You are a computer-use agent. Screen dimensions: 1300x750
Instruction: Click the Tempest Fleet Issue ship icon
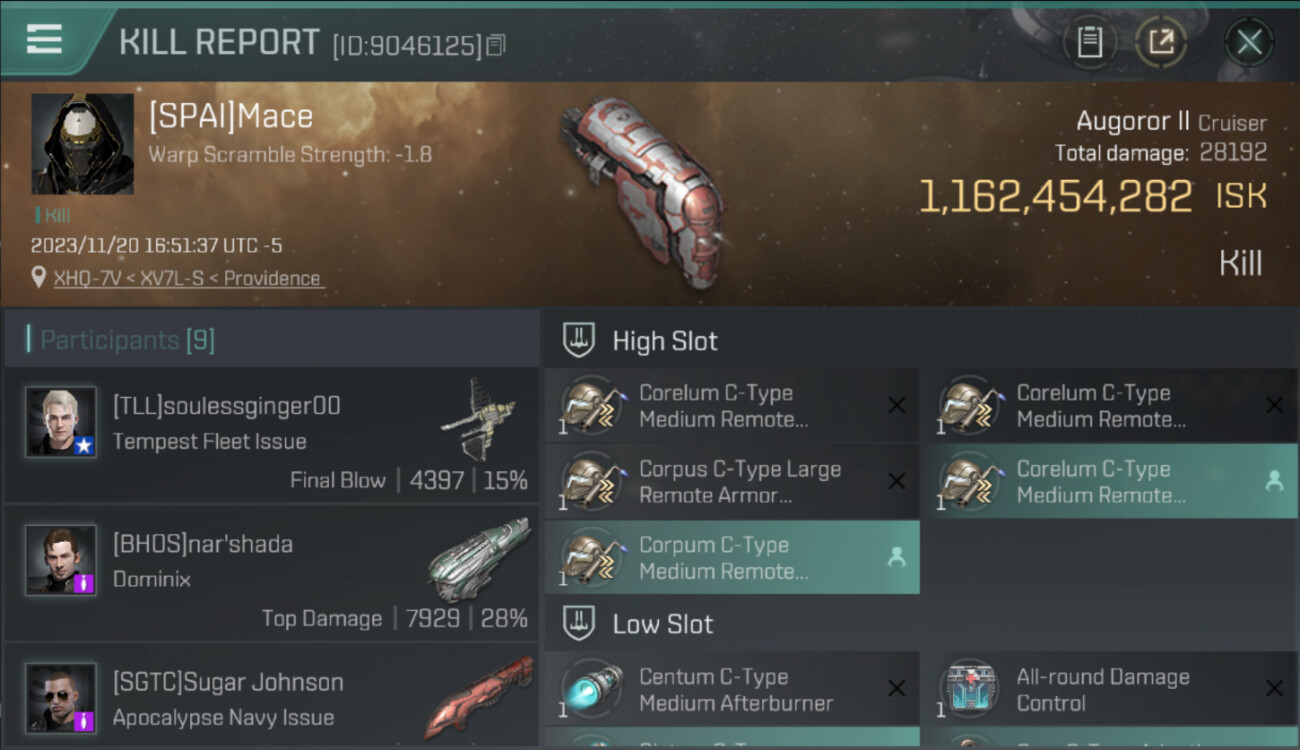[479, 418]
